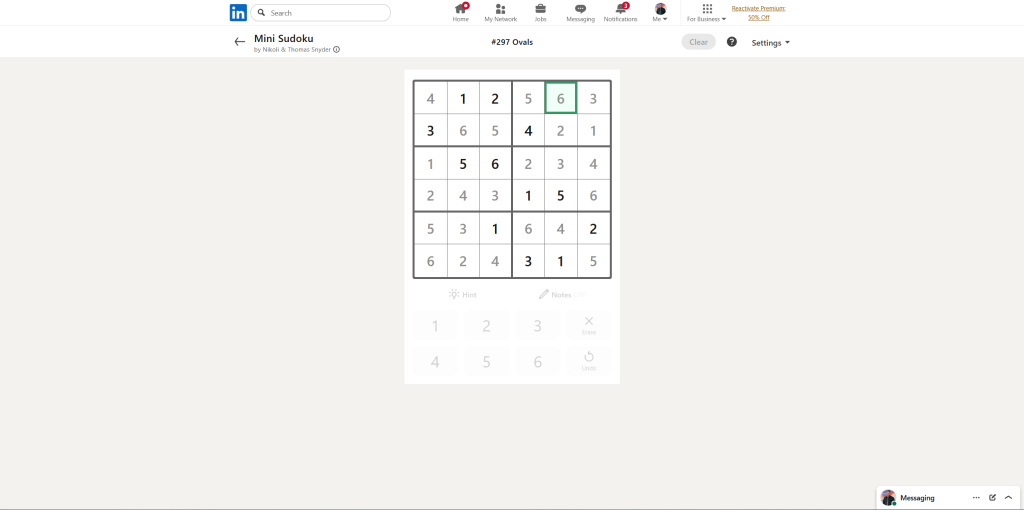Click the Clear button
Screen dimensions: 1024x510
click(x=698, y=42)
